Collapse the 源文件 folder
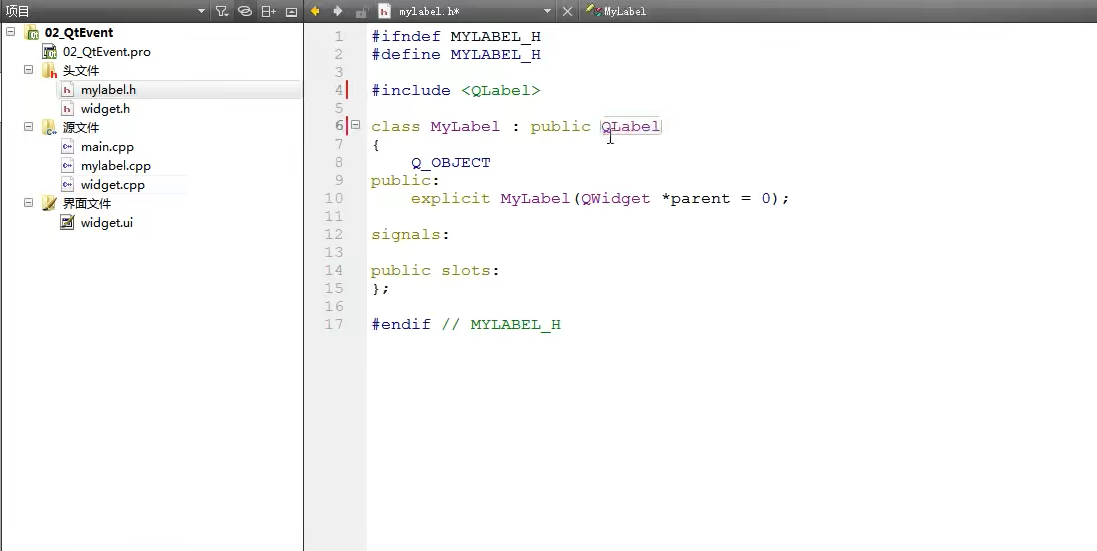The image size is (1097, 551). point(28,127)
